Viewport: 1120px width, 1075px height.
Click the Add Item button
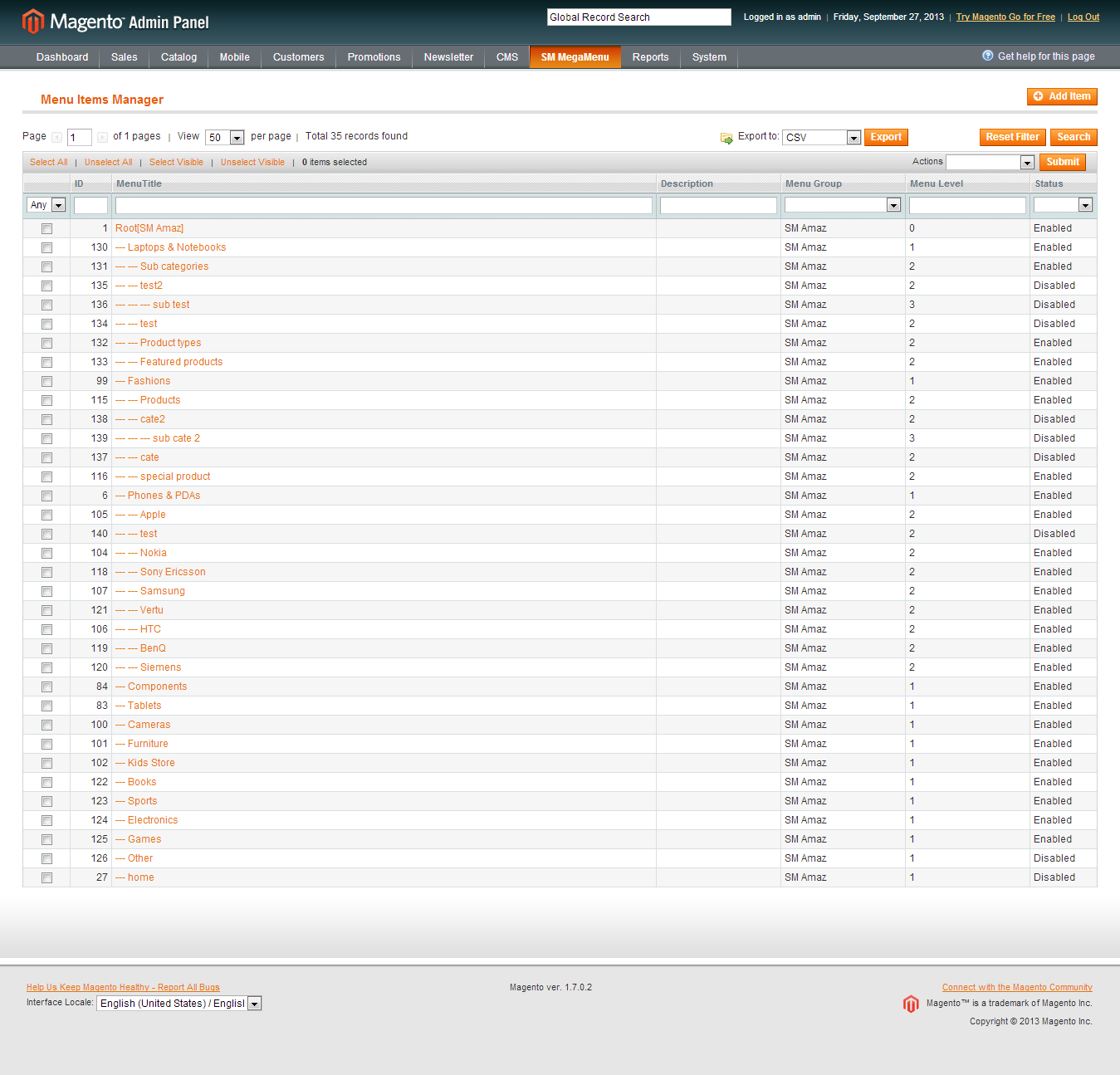(x=1062, y=96)
